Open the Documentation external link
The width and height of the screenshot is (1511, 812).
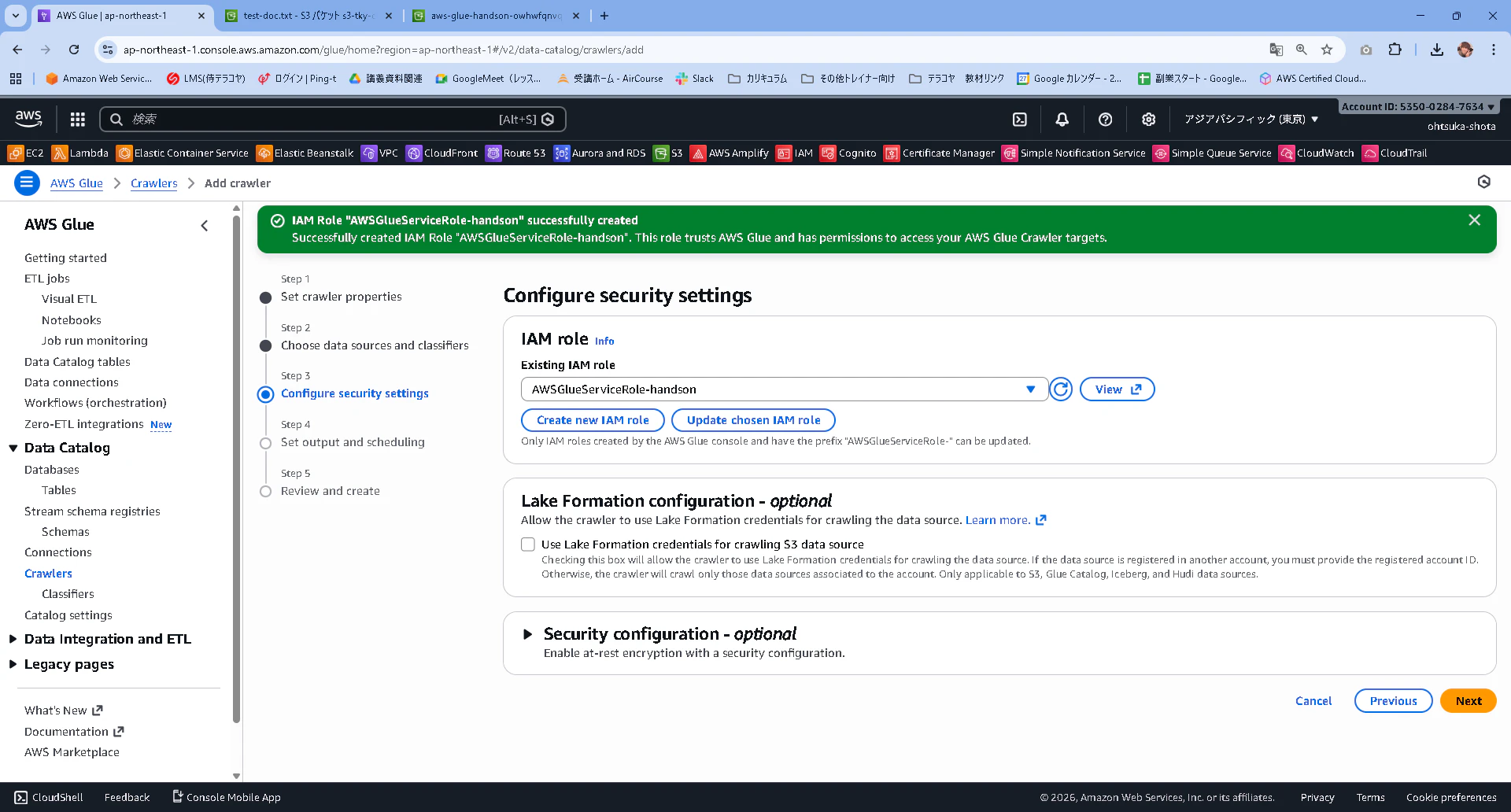74,732
